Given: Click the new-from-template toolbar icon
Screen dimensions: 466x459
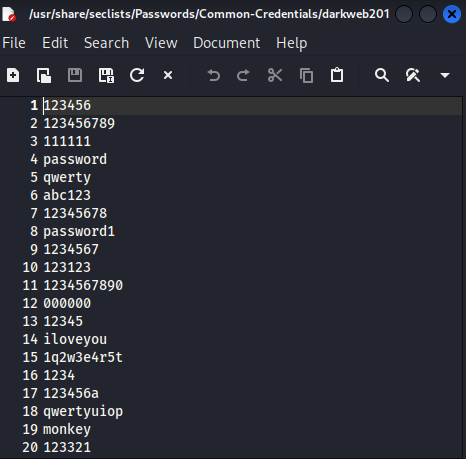Looking at the screenshot, I should tap(44, 75).
